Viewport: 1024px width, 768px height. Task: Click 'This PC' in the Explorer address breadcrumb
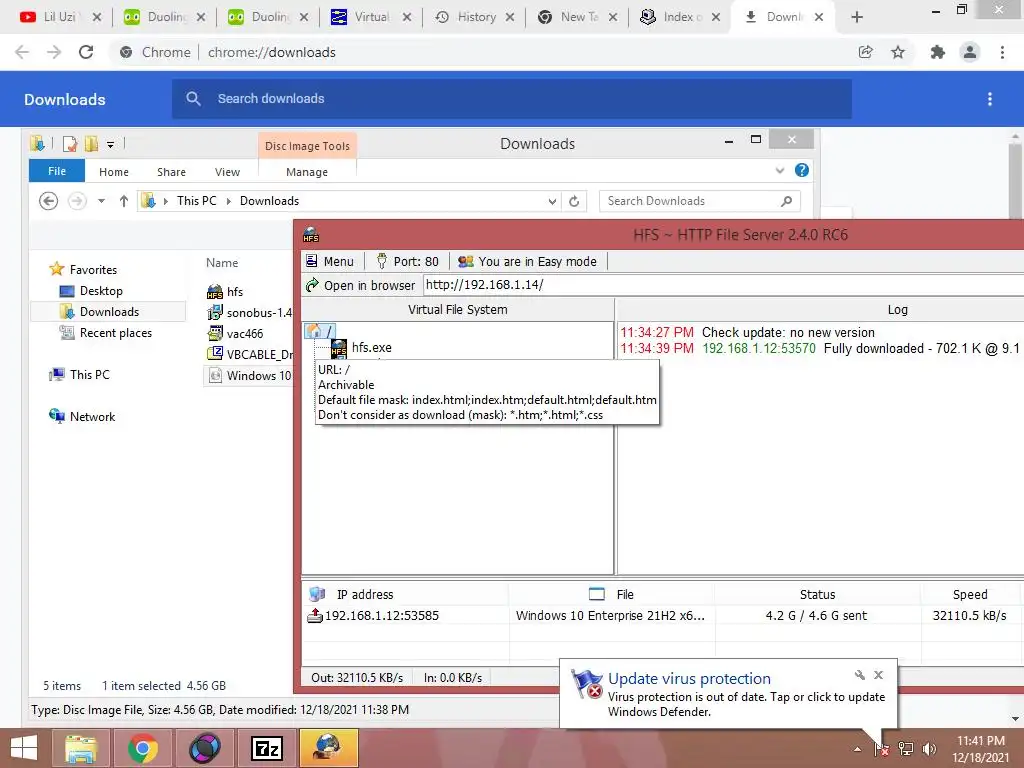[196, 201]
